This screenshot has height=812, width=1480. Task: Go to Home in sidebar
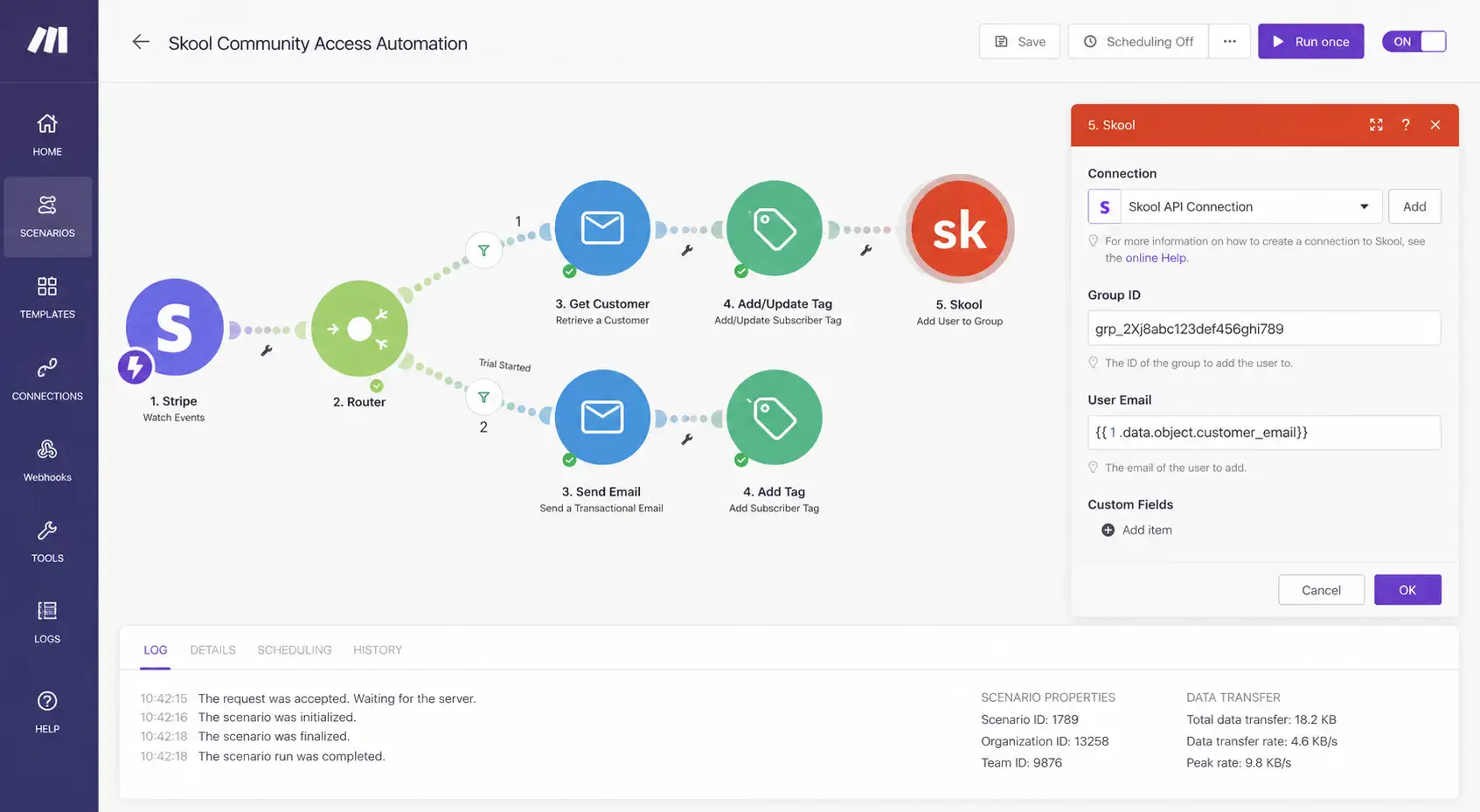click(47, 135)
